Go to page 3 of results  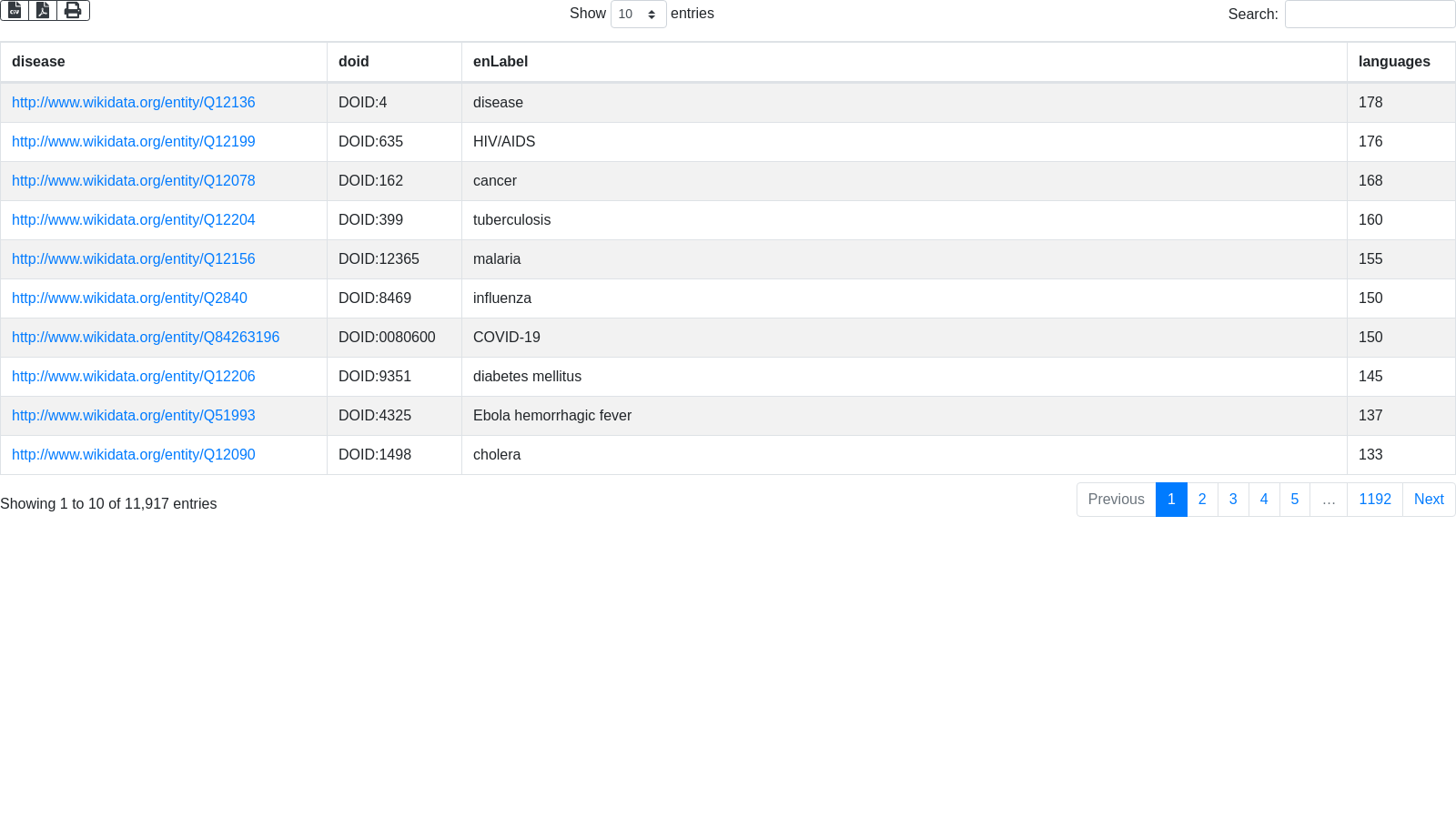pos(1233,500)
